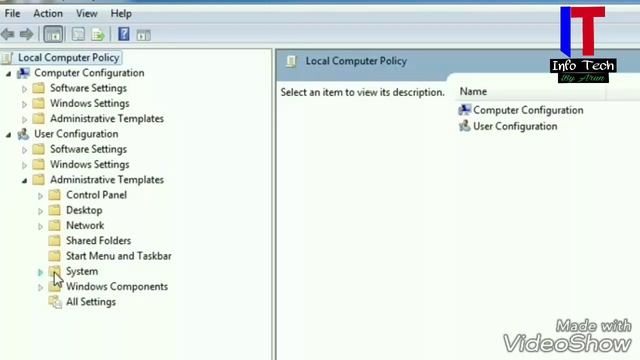
Task: Expand the Network node arrow
Action: tap(40, 226)
